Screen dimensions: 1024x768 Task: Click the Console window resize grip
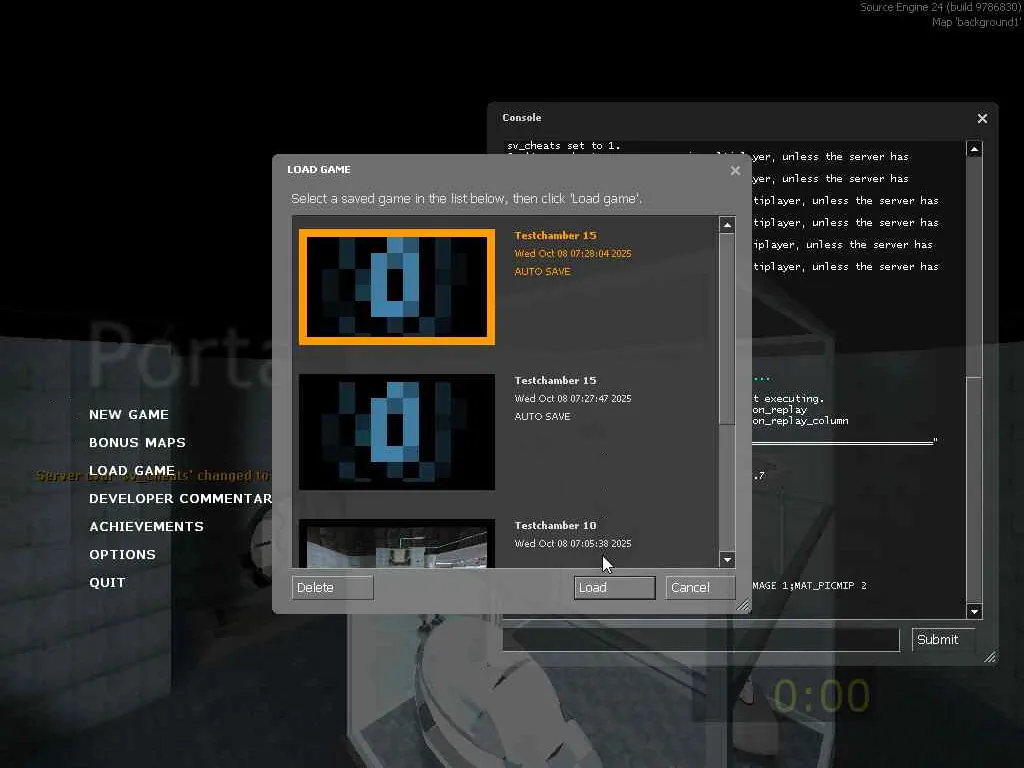(x=991, y=658)
